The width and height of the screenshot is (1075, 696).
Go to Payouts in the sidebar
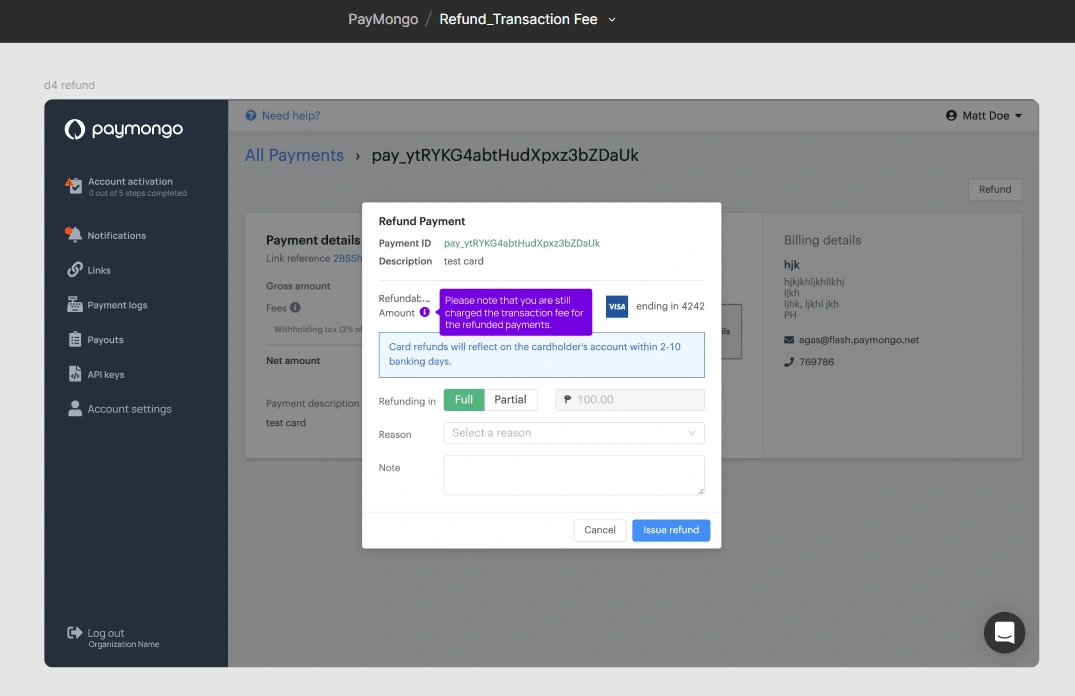[x=105, y=340]
